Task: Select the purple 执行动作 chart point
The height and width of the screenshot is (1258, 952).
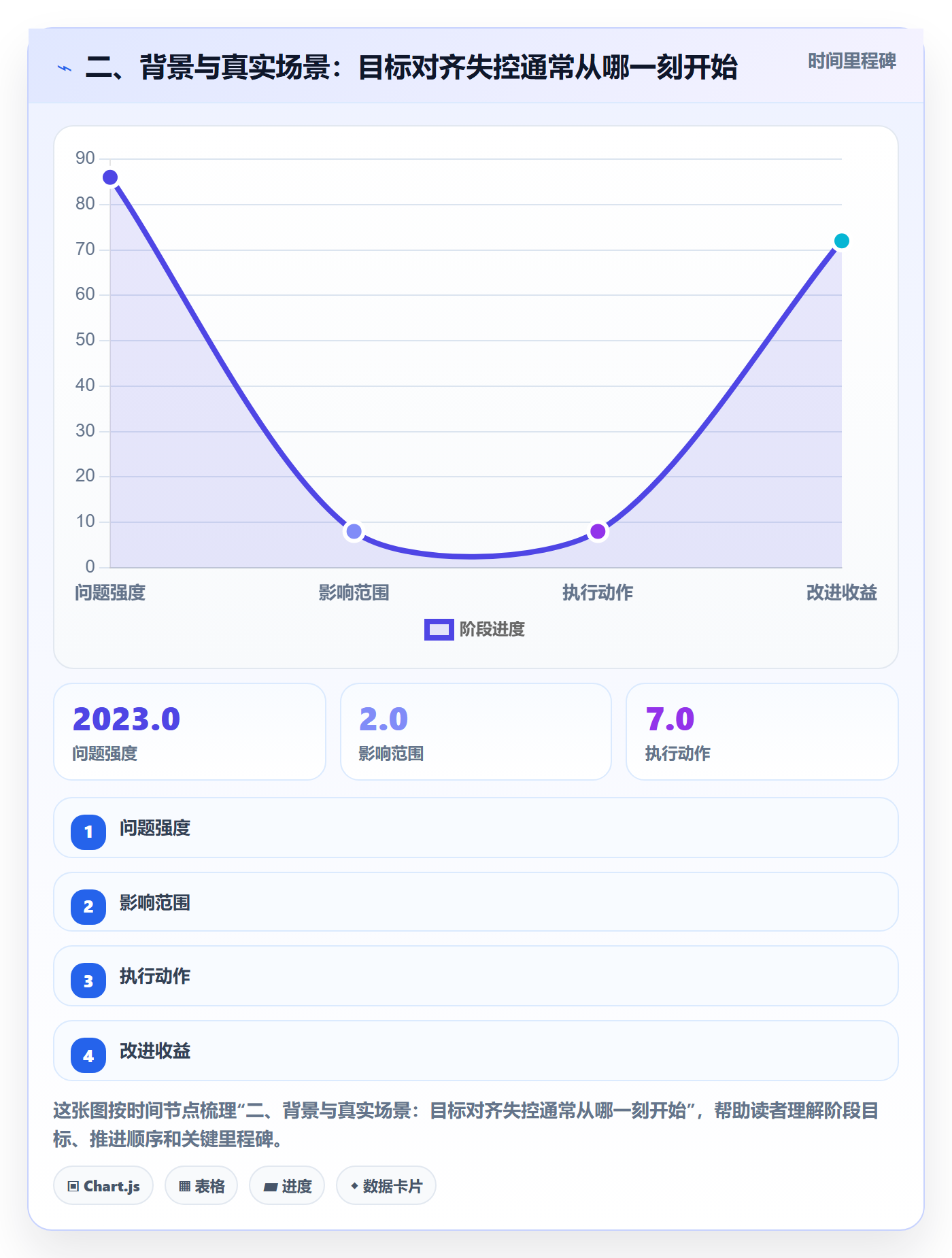Action: (x=598, y=531)
